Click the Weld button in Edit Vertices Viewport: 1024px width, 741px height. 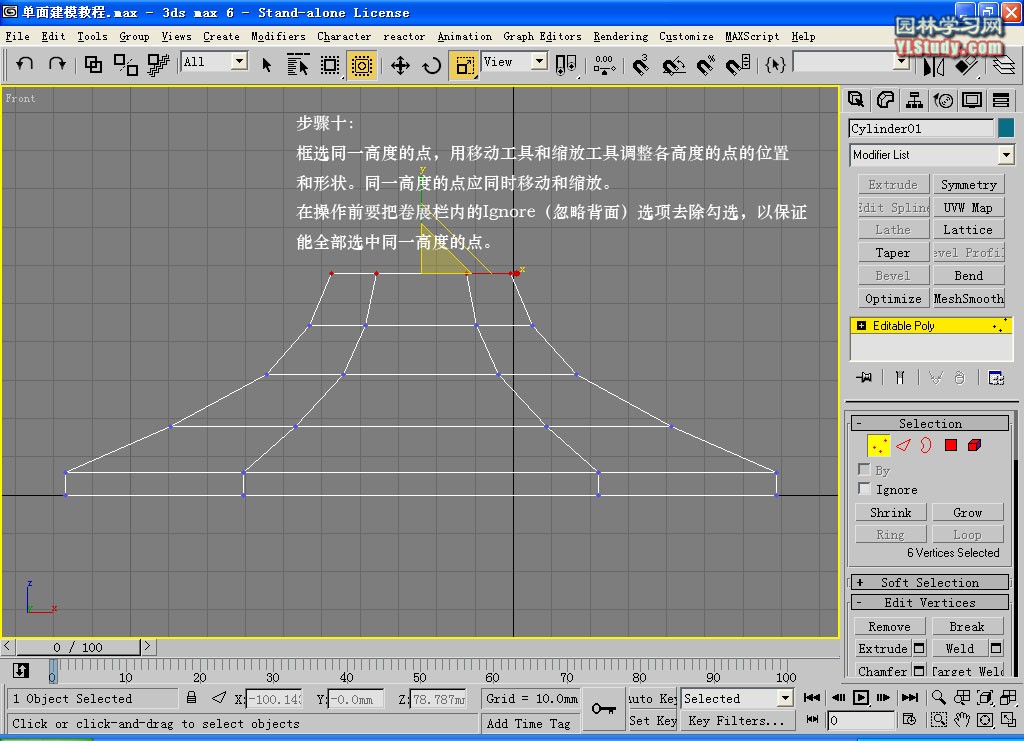click(x=960, y=648)
